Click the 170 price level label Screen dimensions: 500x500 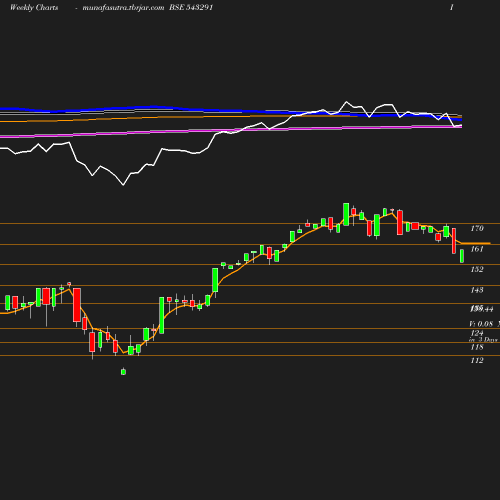tap(477, 228)
